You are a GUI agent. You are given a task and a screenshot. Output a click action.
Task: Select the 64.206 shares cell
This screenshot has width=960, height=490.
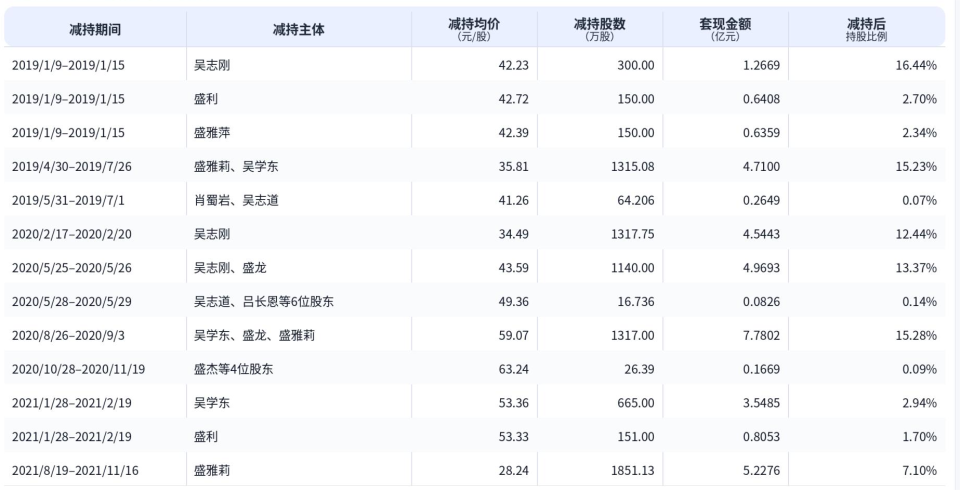pos(632,201)
